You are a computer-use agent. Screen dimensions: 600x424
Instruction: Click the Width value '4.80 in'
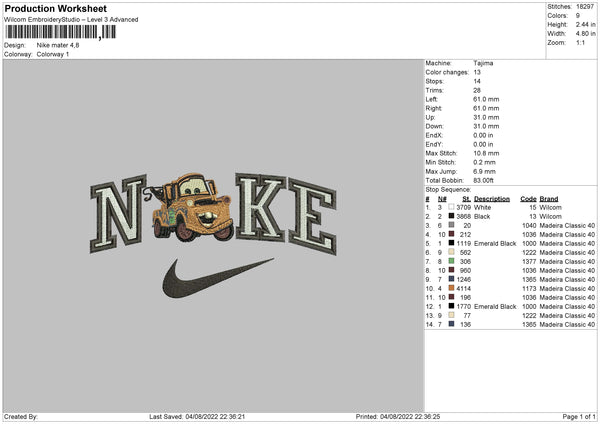click(585, 34)
